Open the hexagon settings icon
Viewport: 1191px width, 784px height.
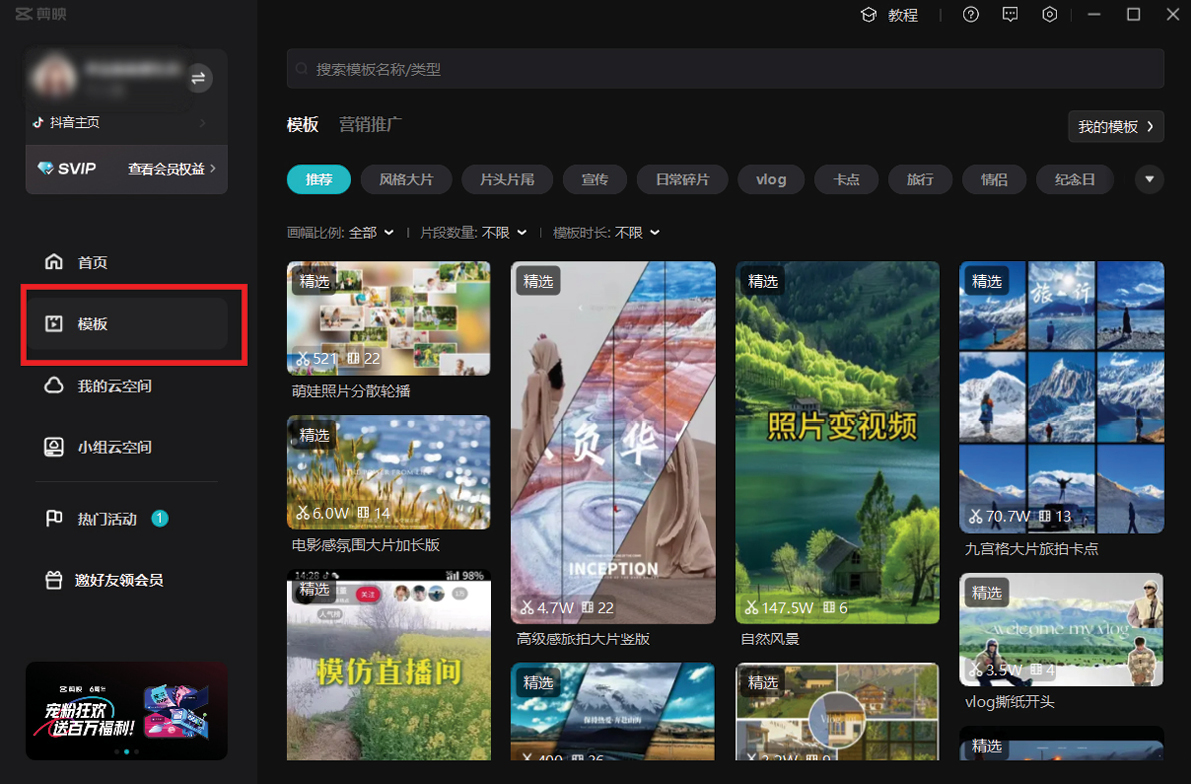(1049, 15)
